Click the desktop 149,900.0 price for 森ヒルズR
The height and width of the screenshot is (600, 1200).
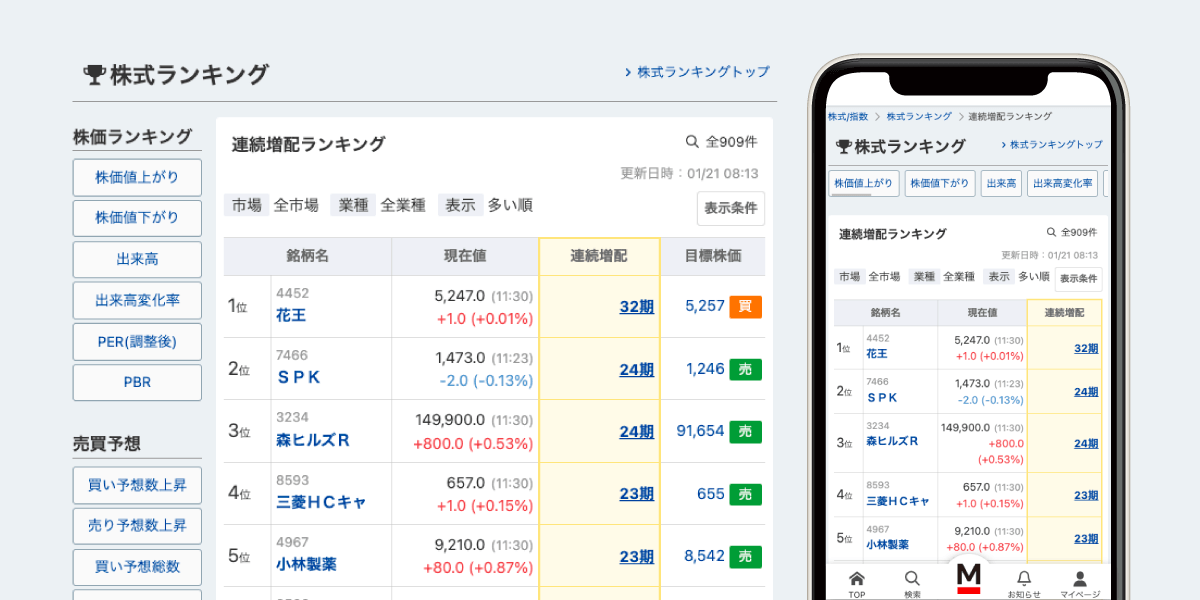(x=451, y=420)
